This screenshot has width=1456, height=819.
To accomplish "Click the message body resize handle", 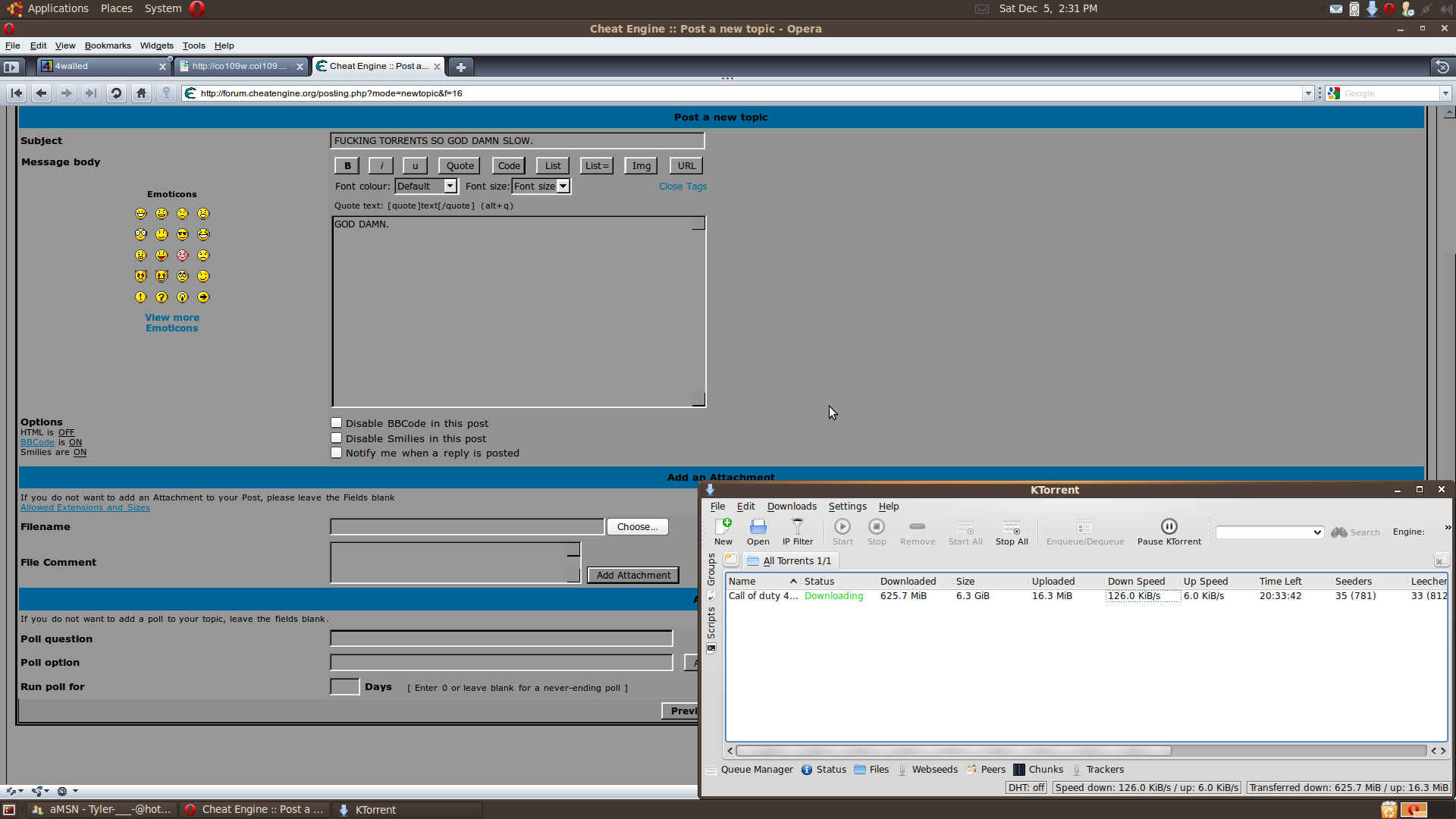I will click(x=698, y=400).
